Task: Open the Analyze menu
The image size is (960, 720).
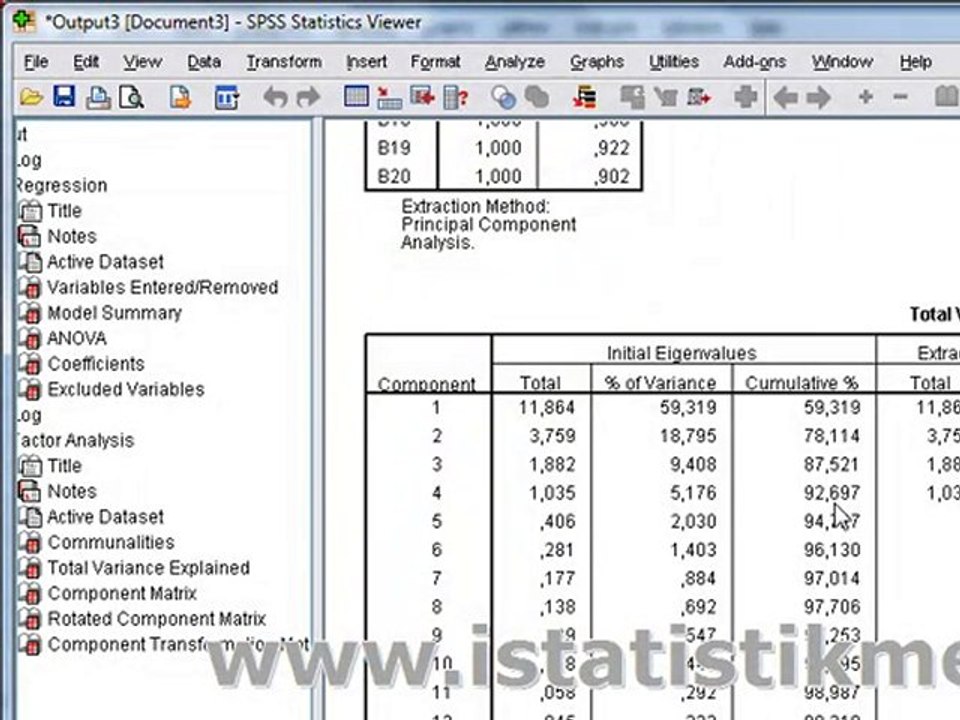Action: click(515, 62)
